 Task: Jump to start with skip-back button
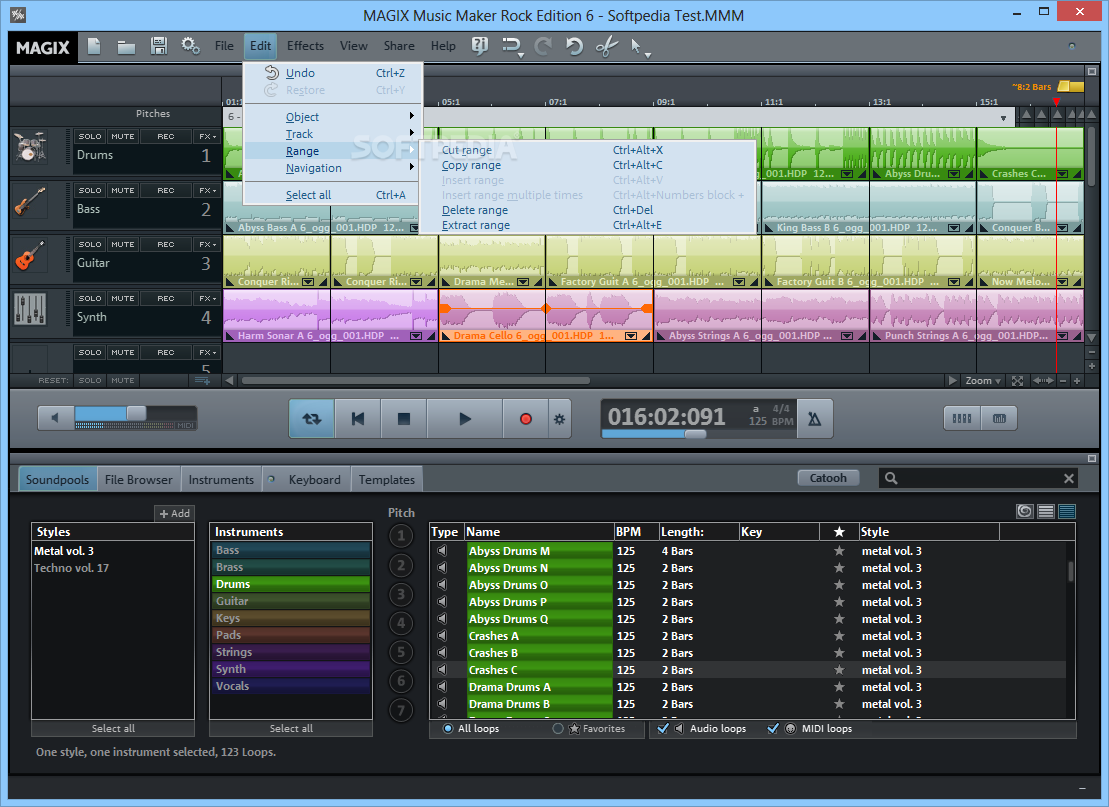click(358, 419)
